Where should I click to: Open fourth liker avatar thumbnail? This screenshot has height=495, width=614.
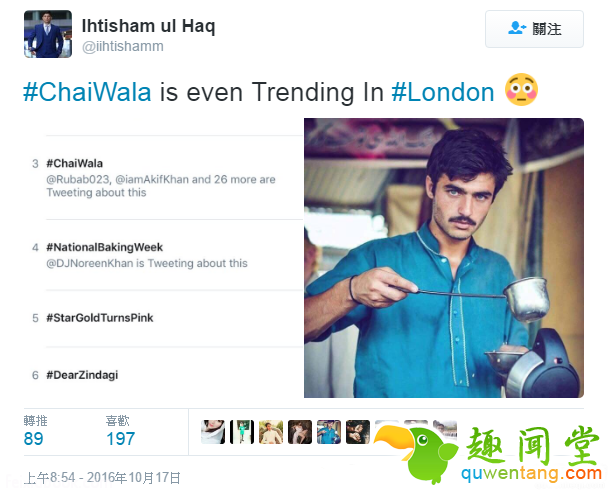[x=300, y=432]
